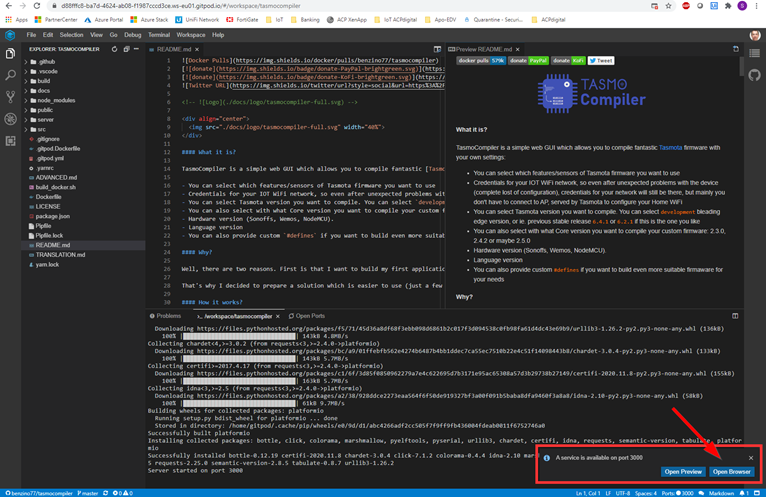Select TRANSLATION.md file

point(60,255)
